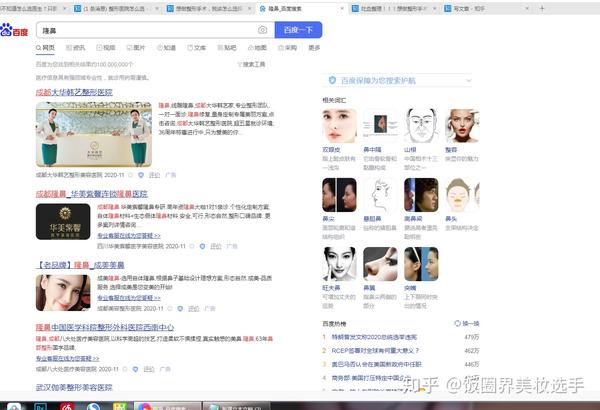Screen dimensions: 600x410
Task: Open the 鼻翼 related term image
Action: [x=380, y=264]
